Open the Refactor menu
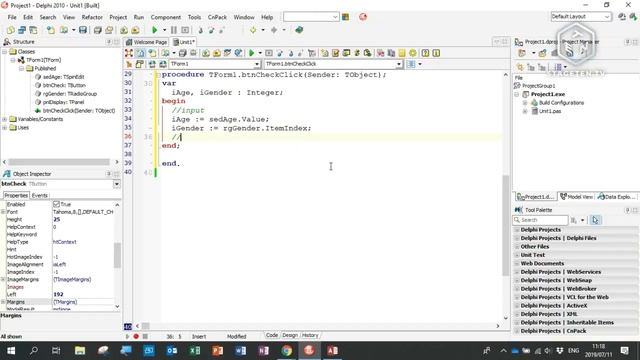 (x=92, y=17)
